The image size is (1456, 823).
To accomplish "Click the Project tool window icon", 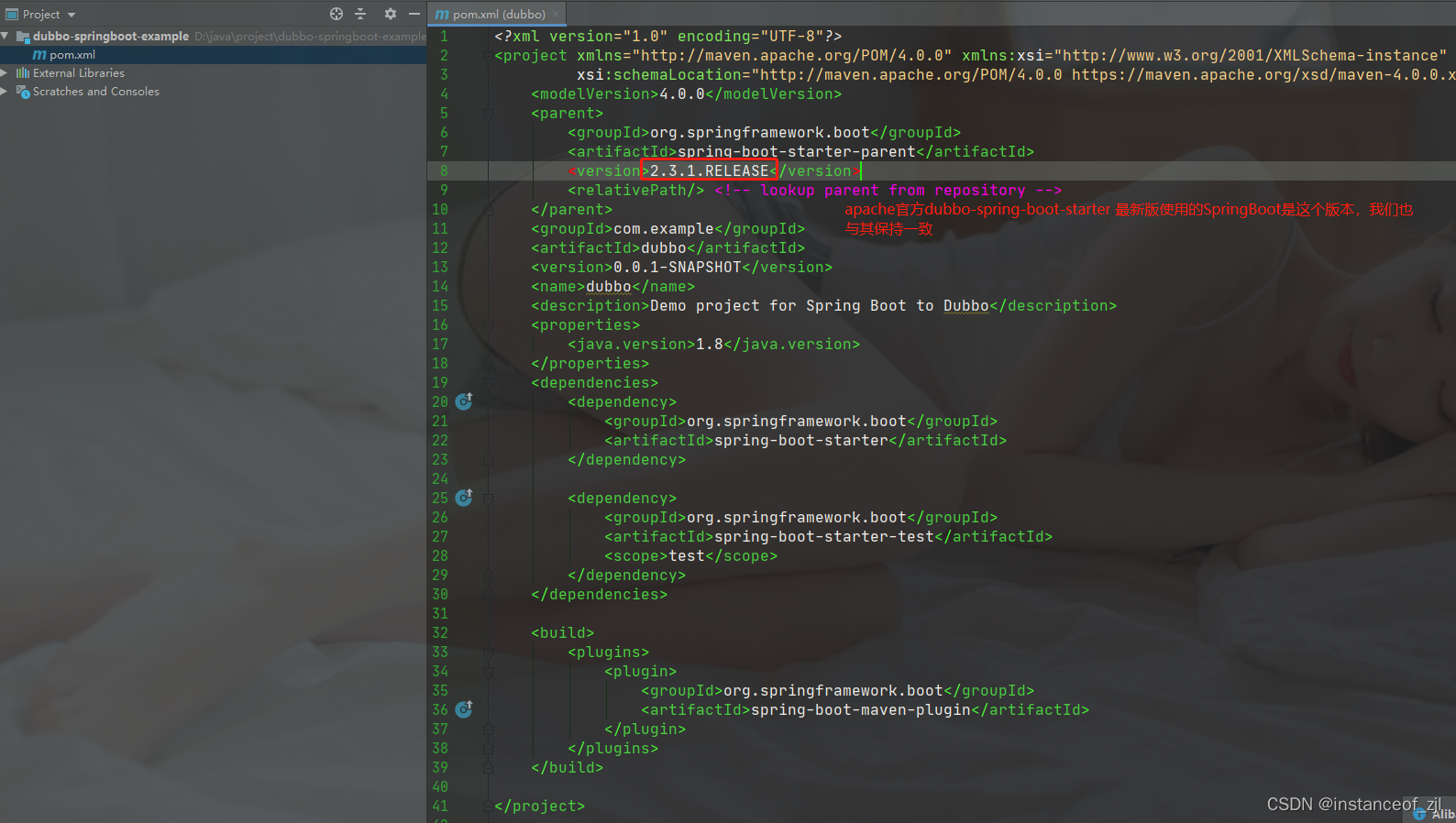I will pos(12,14).
